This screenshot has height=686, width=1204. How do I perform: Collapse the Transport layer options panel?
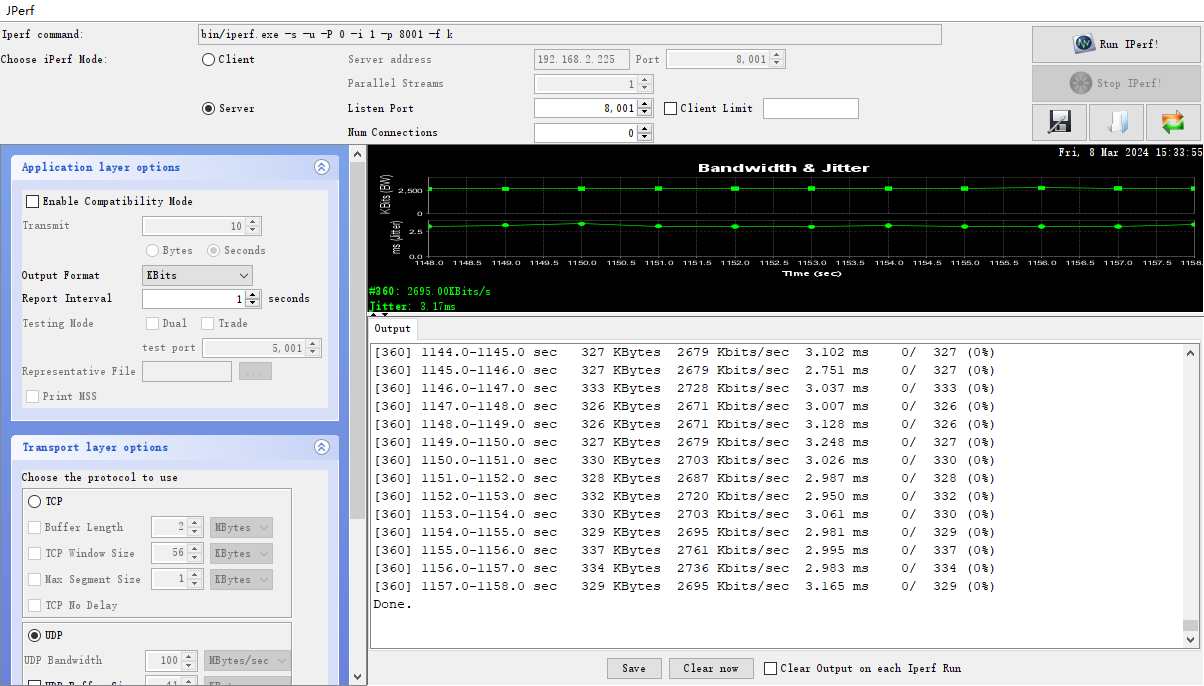click(x=321, y=447)
